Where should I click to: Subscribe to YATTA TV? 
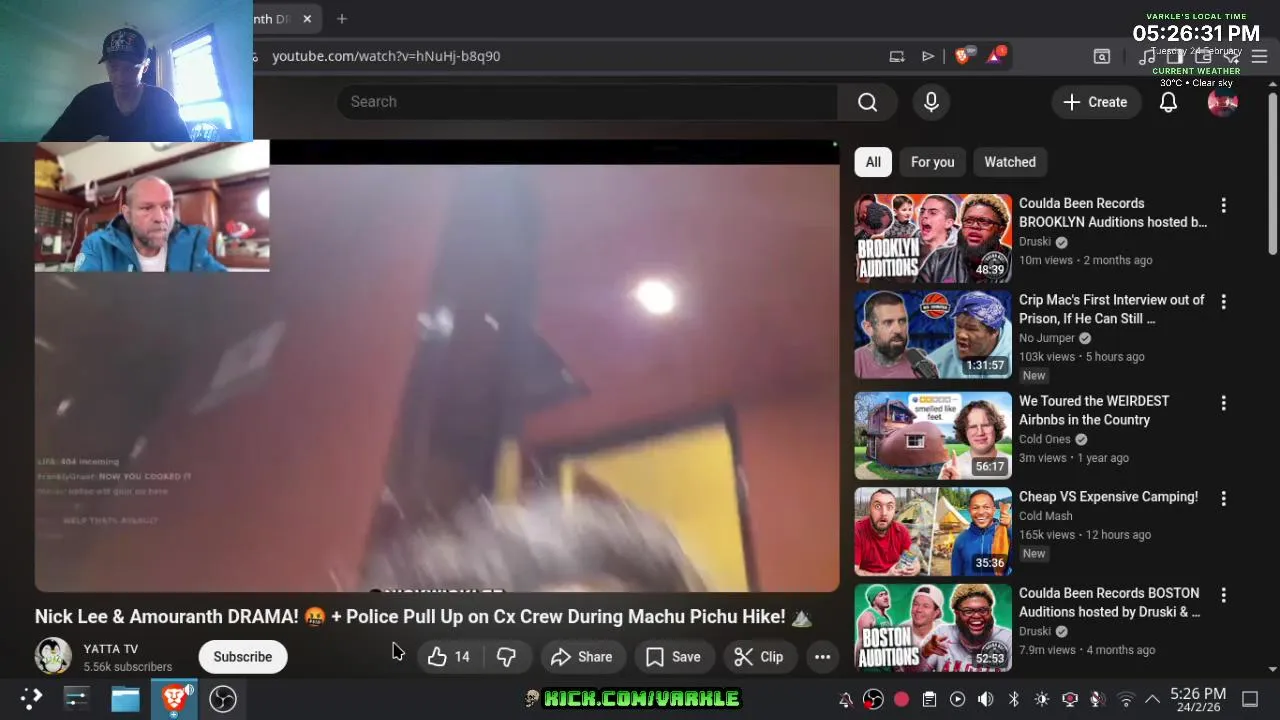tap(242, 657)
